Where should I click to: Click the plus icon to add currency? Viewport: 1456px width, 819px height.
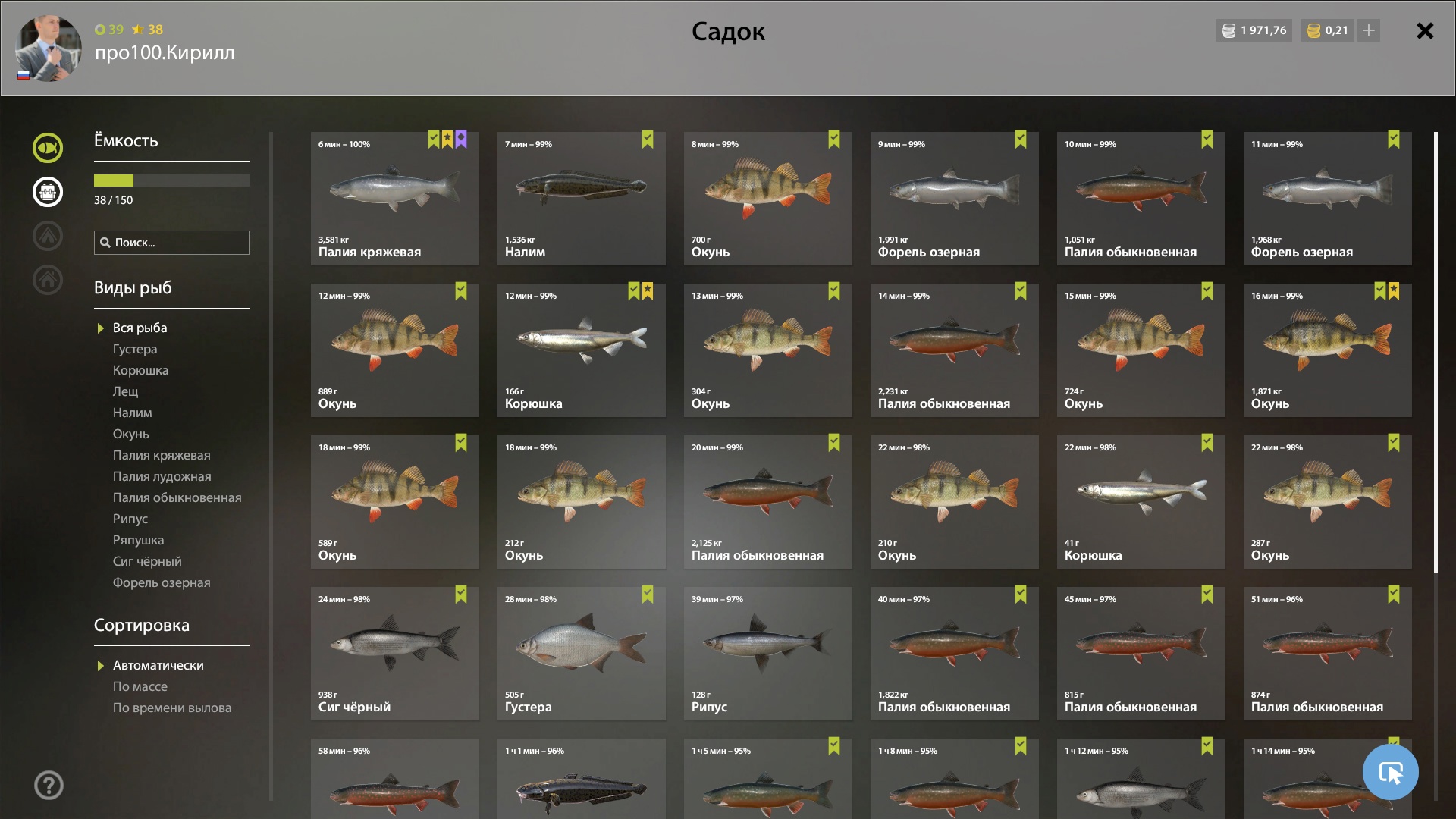(1369, 30)
